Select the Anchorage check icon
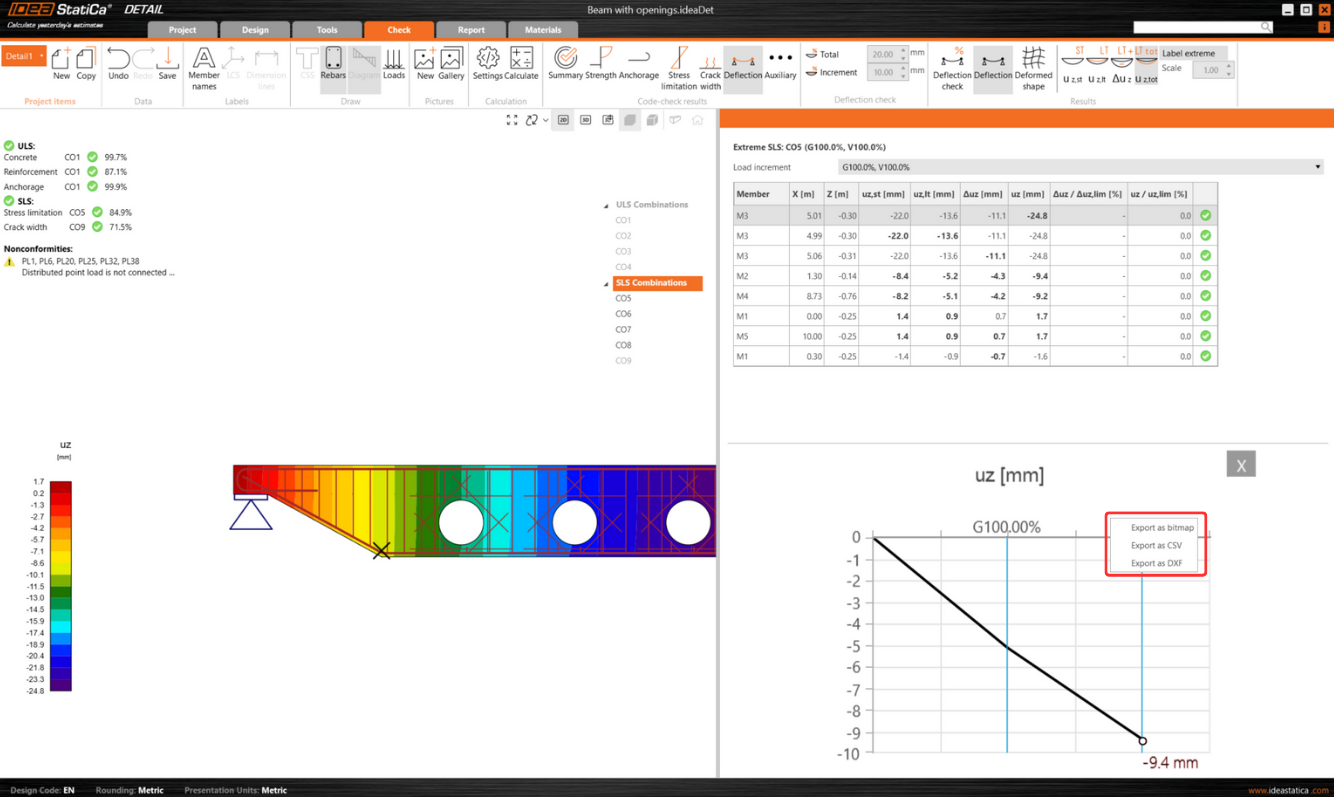 (x=639, y=62)
